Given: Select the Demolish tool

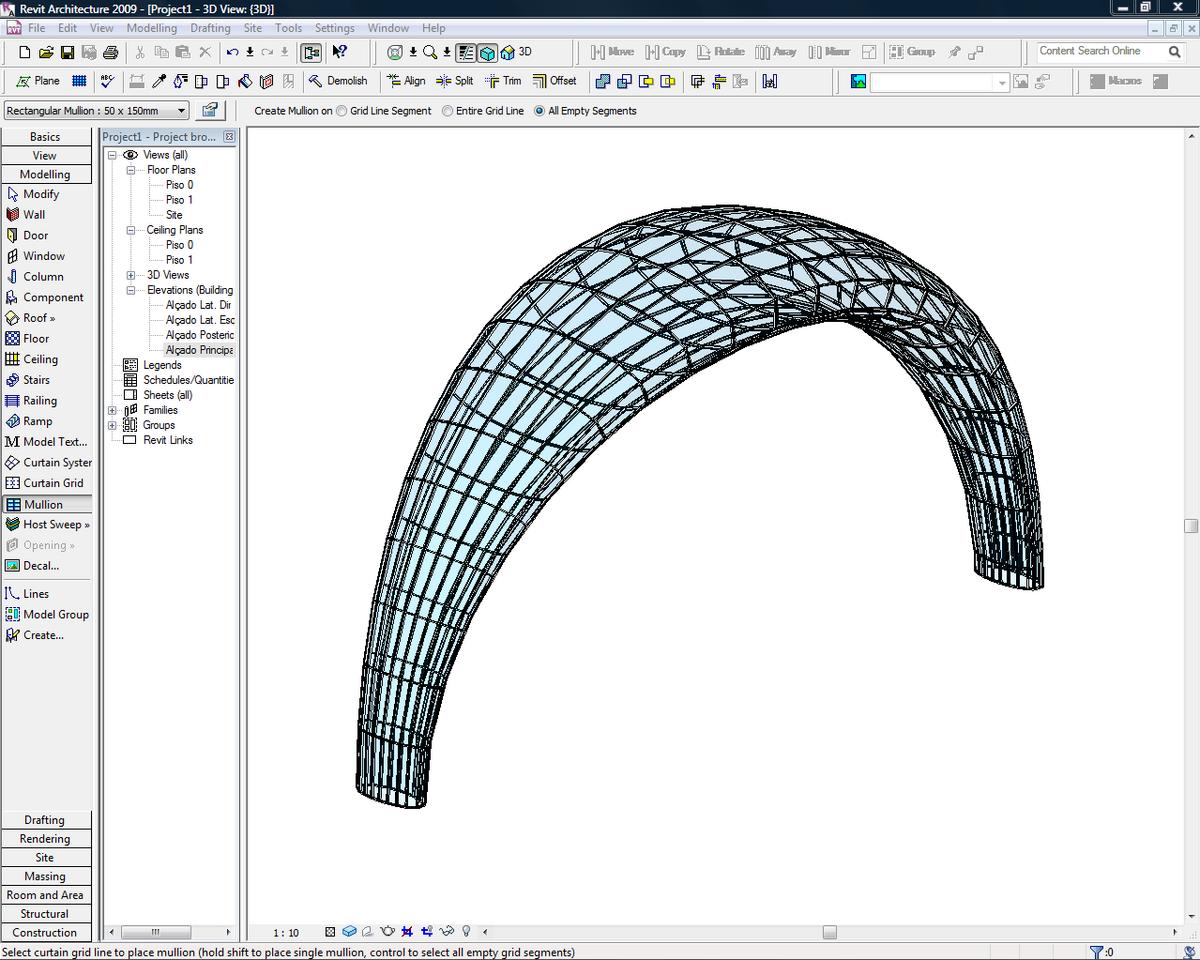Looking at the screenshot, I should [340, 81].
